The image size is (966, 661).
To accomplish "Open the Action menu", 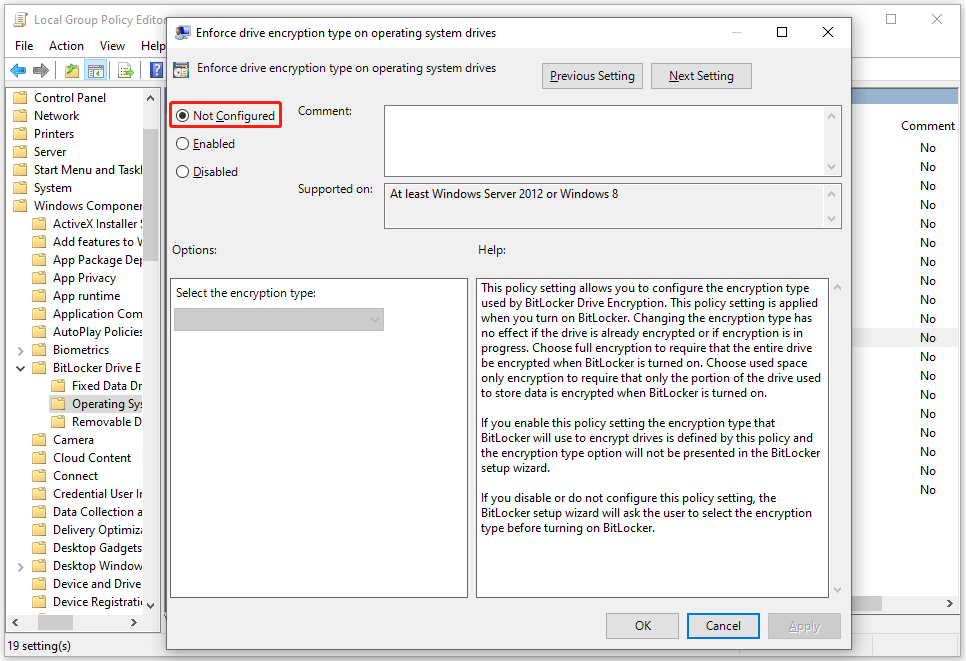I will pyautogui.click(x=66, y=46).
